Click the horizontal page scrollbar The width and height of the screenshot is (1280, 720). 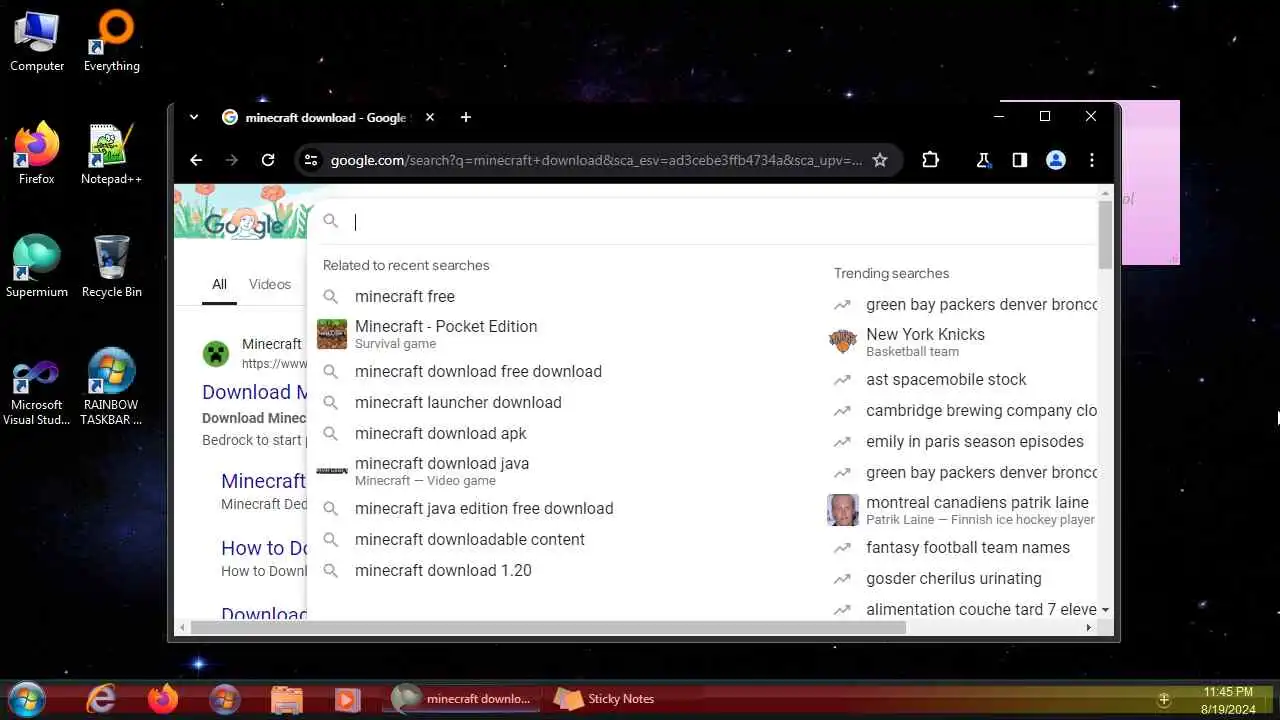[548, 628]
